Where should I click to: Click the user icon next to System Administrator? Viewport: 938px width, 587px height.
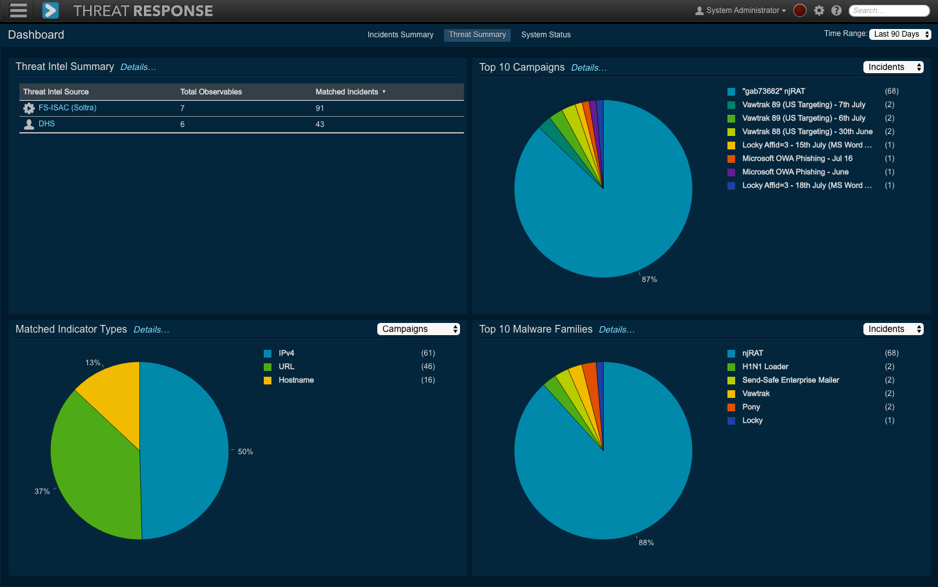[699, 11]
